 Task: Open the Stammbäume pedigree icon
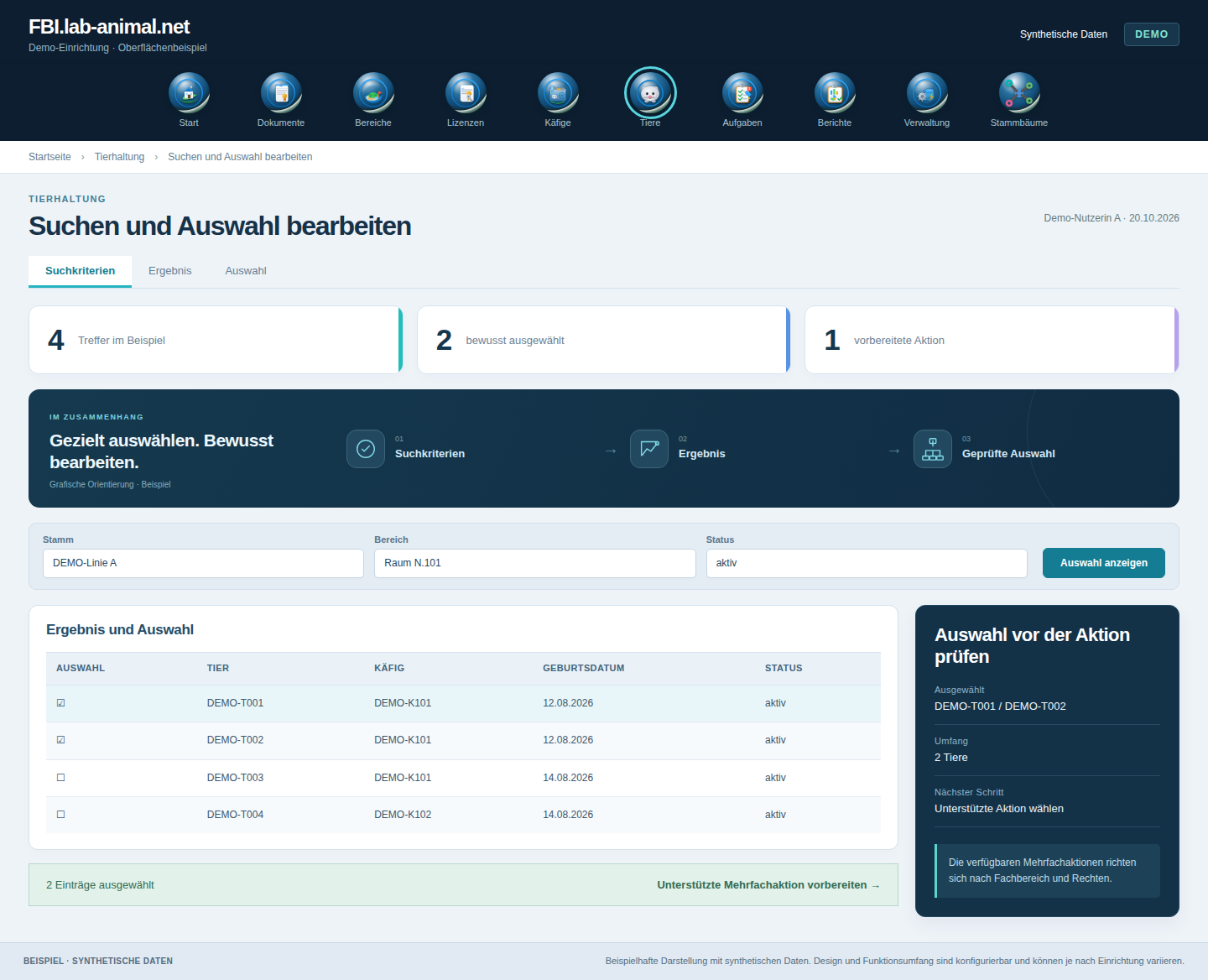click(1019, 93)
